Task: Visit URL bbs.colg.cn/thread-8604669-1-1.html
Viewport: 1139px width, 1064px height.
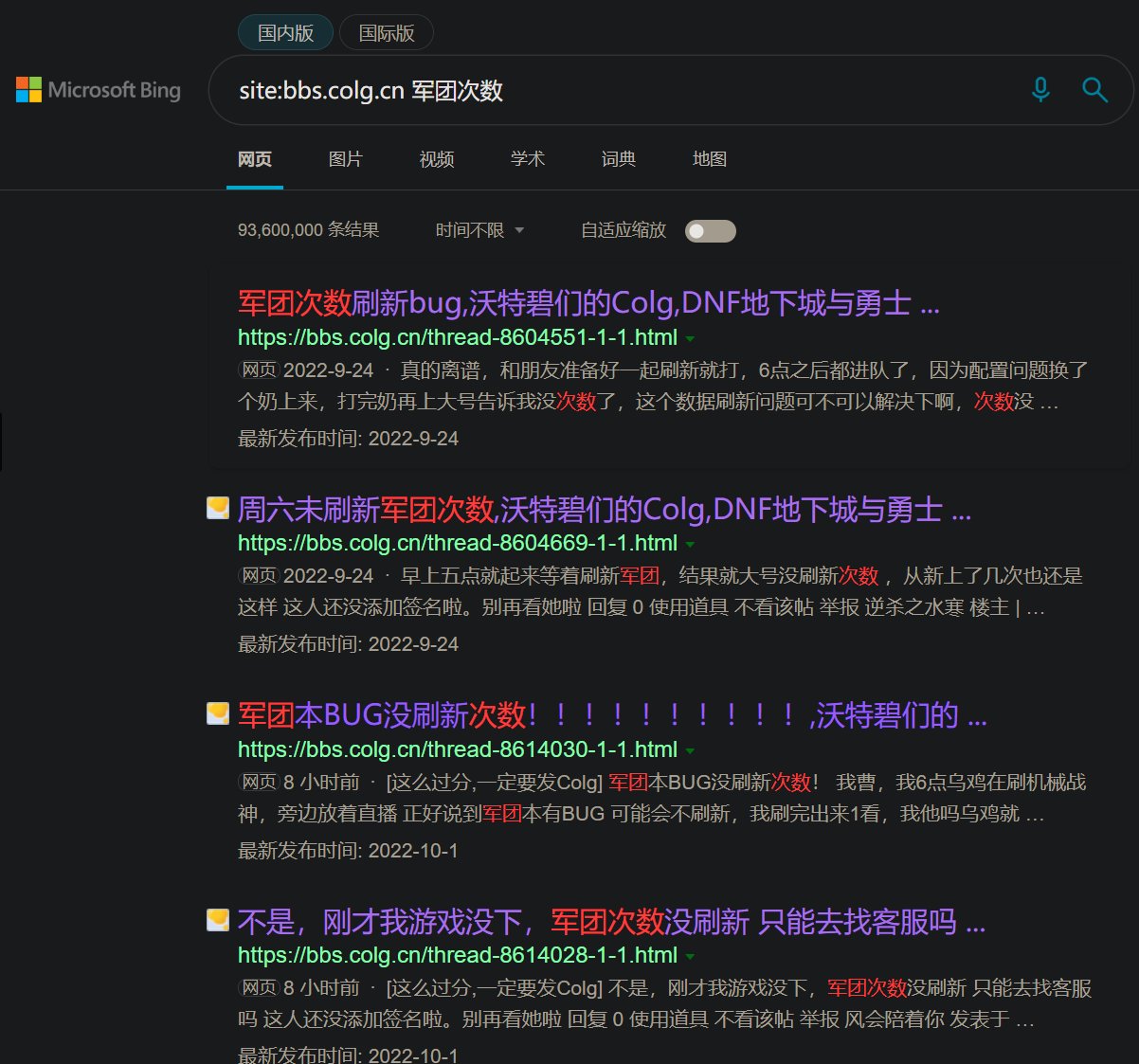Action: click(x=458, y=543)
